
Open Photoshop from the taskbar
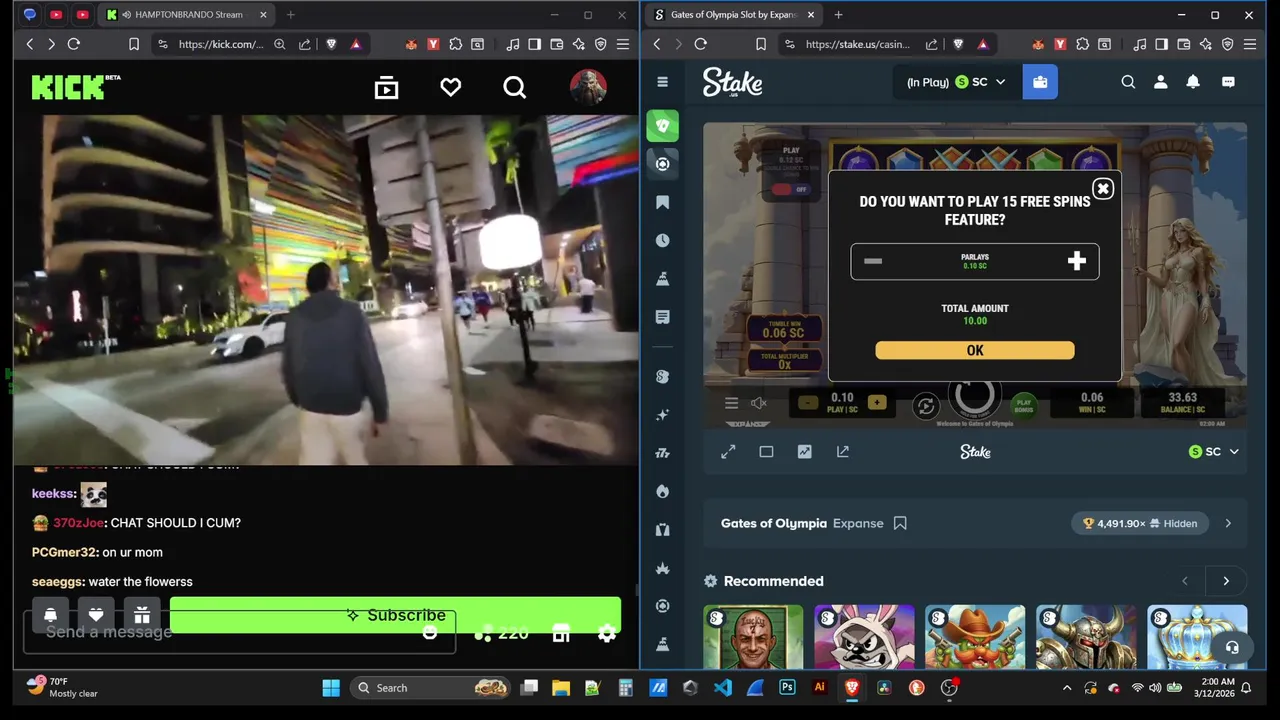[x=787, y=688]
